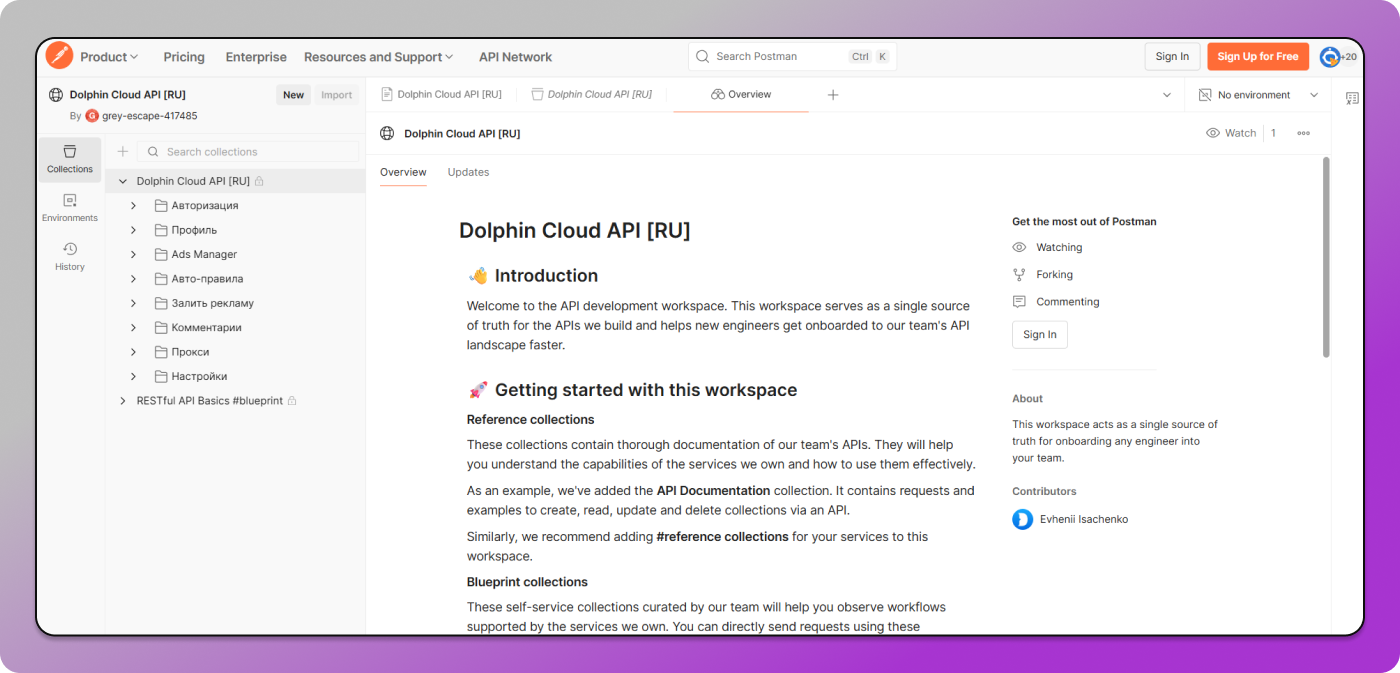This screenshot has width=1400, height=673.
Task: Select Pricing in the top menu
Action: 184,57
